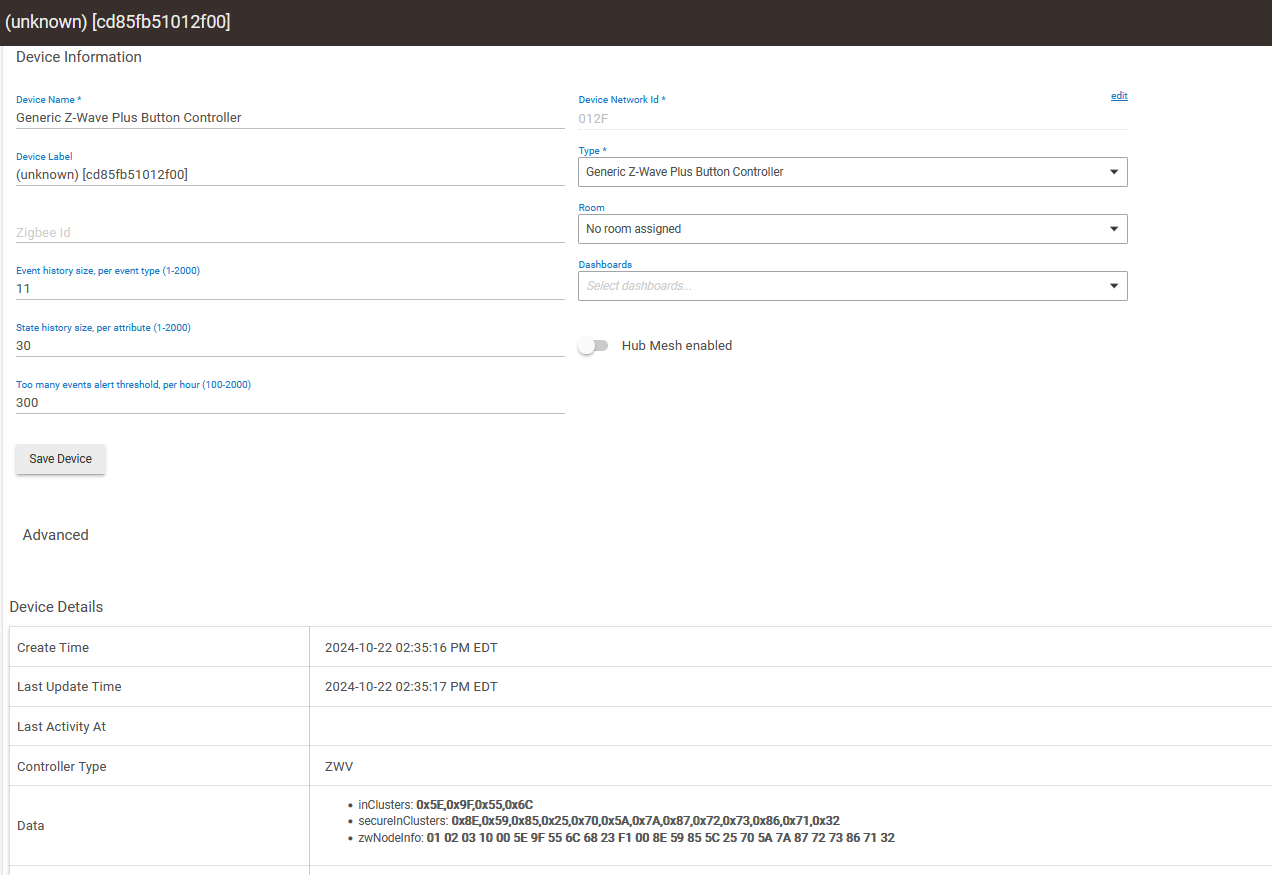Click the Too many events alert threshold field
This screenshot has width=1272, height=875.
click(x=290, y=402)
